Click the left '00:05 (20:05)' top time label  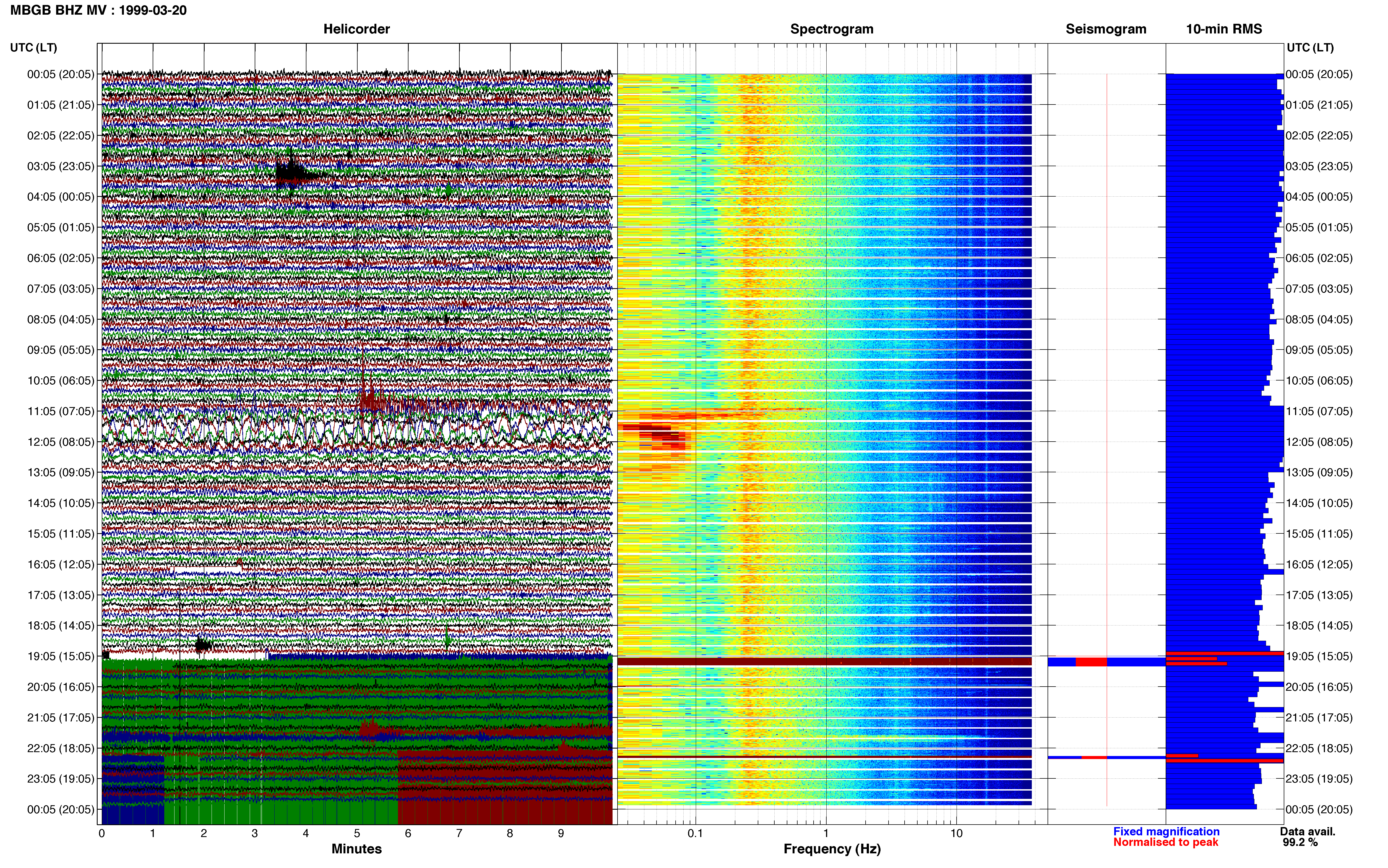click(x=61, y=74)
